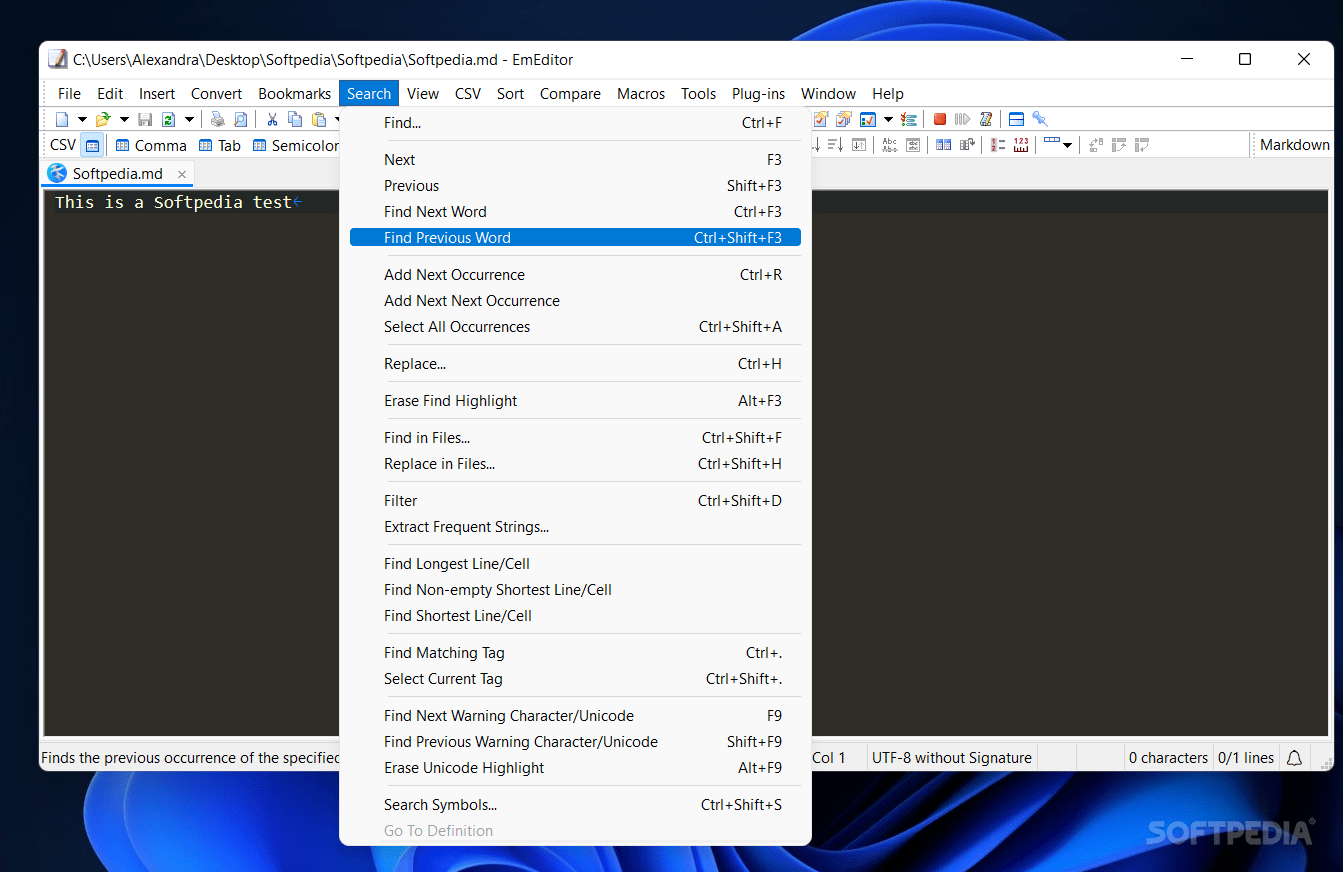Viewport: 1343px width, 872px height.
Task: Toggle Tab separated mode
Action: tap(219, 145)
